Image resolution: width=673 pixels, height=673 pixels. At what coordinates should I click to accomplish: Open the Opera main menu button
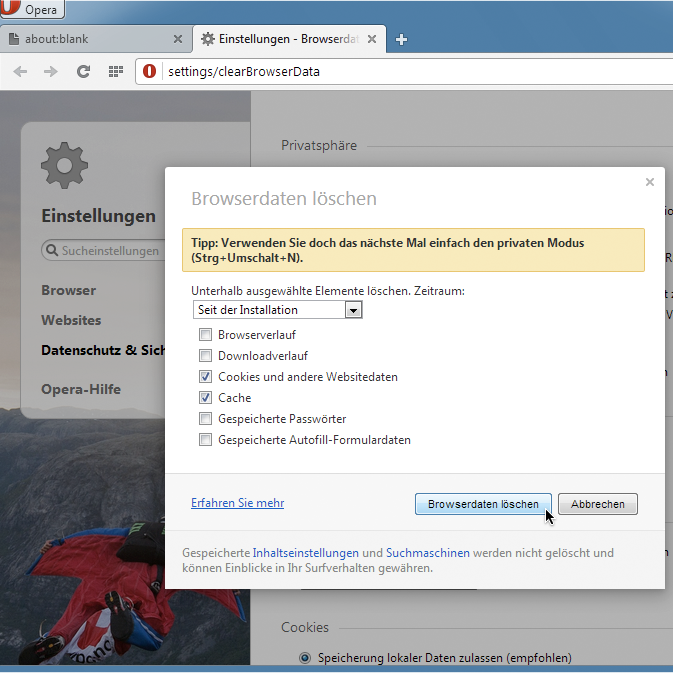click(32, 9)
